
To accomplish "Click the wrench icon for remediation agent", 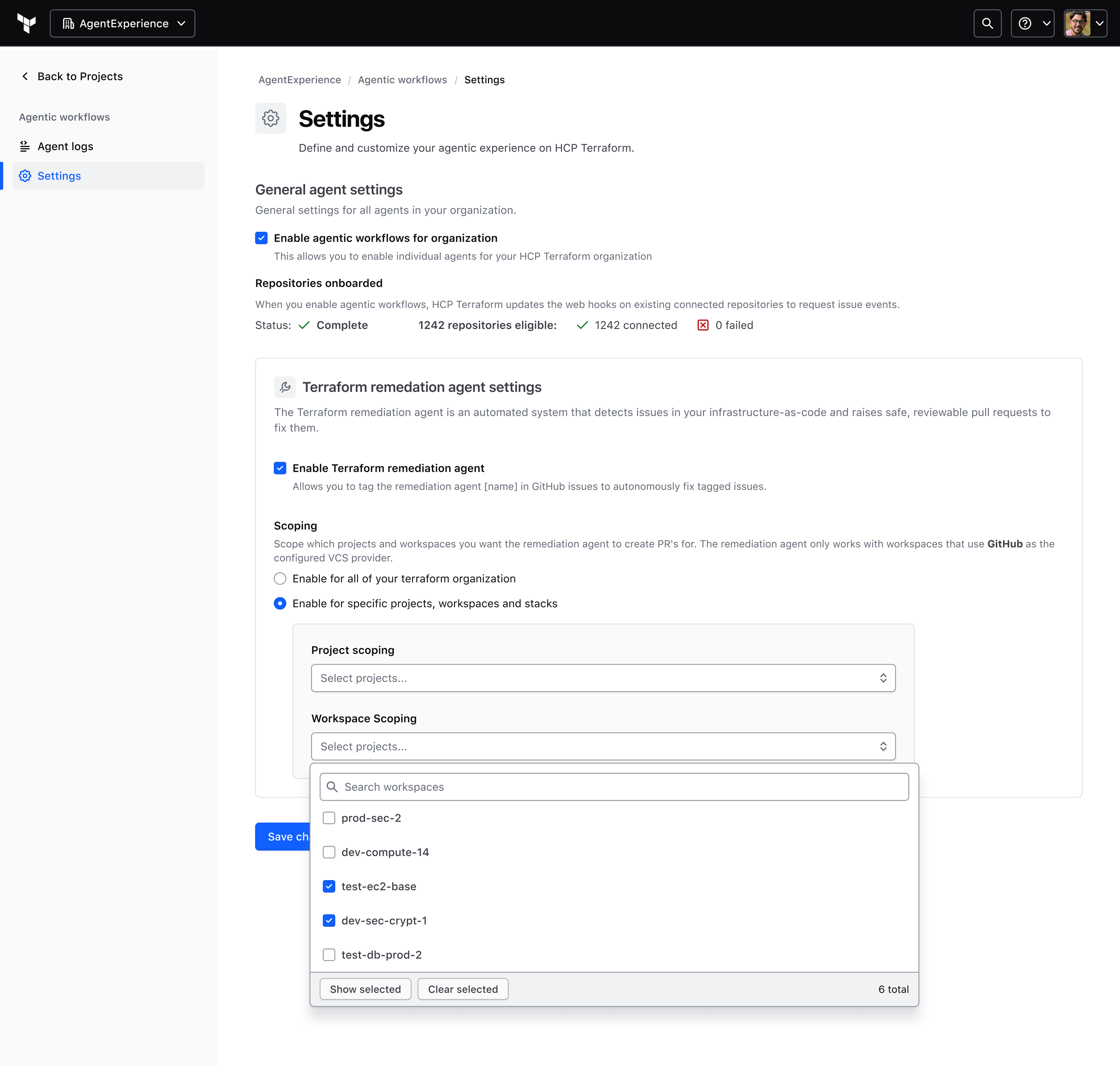I will tap(285, 387).
